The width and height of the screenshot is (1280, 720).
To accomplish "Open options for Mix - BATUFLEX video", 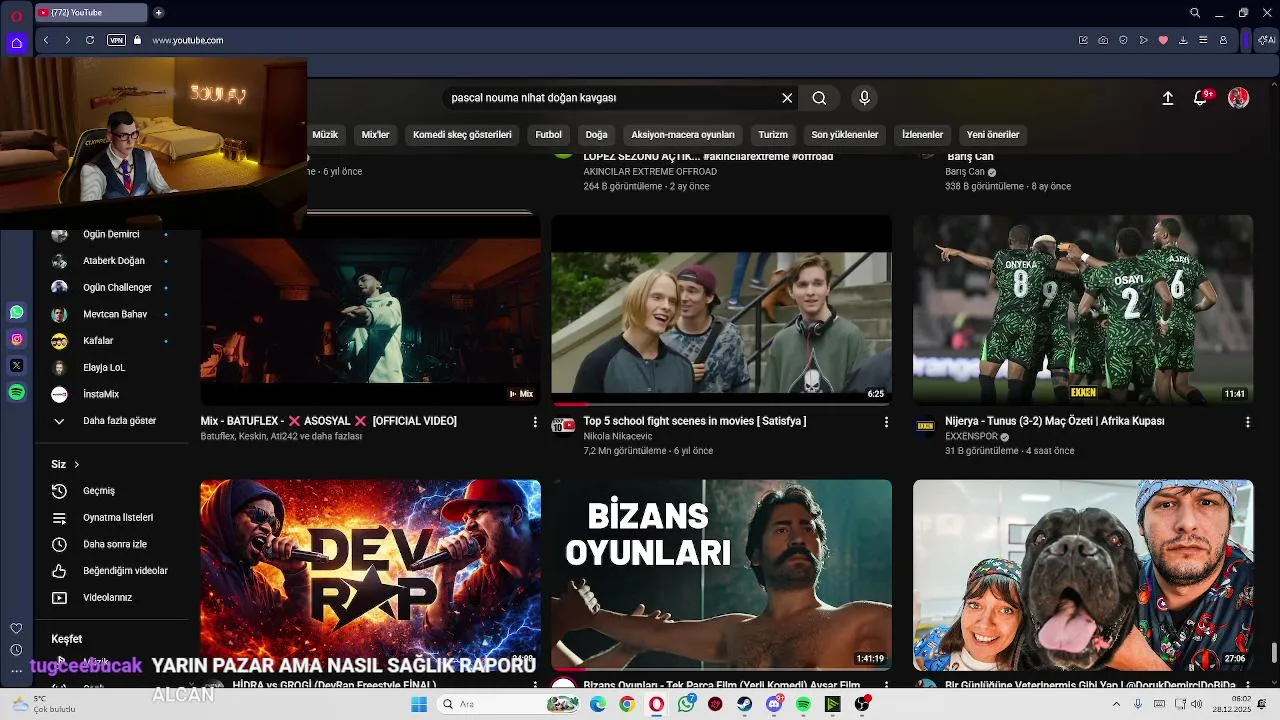I will (535, 422).
